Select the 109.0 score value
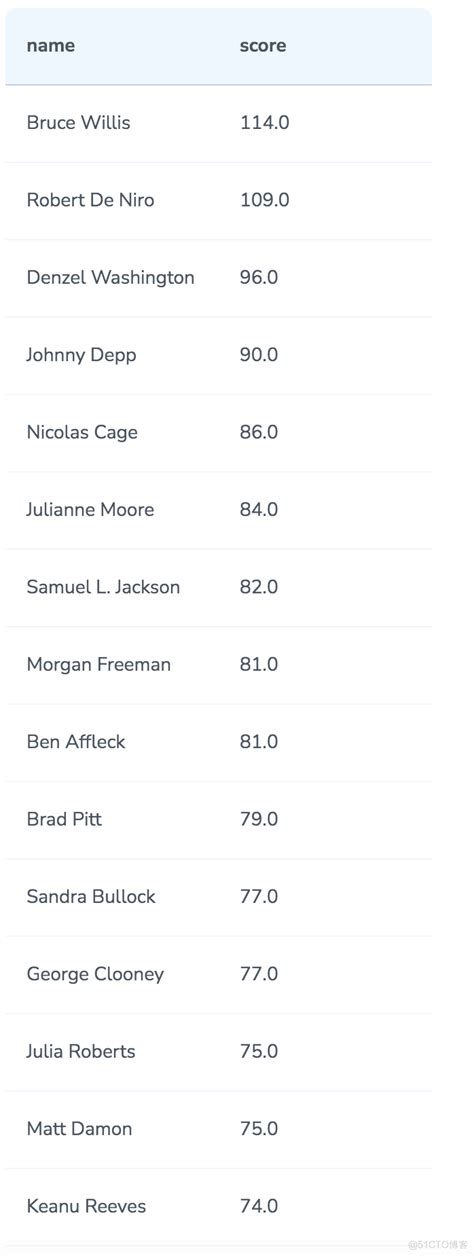 pos(265,200)
